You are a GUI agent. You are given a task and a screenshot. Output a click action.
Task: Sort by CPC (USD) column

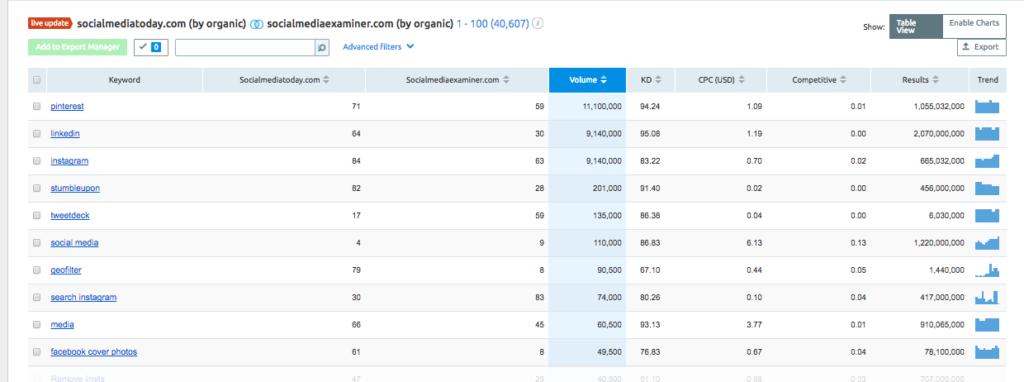(721, 80)
